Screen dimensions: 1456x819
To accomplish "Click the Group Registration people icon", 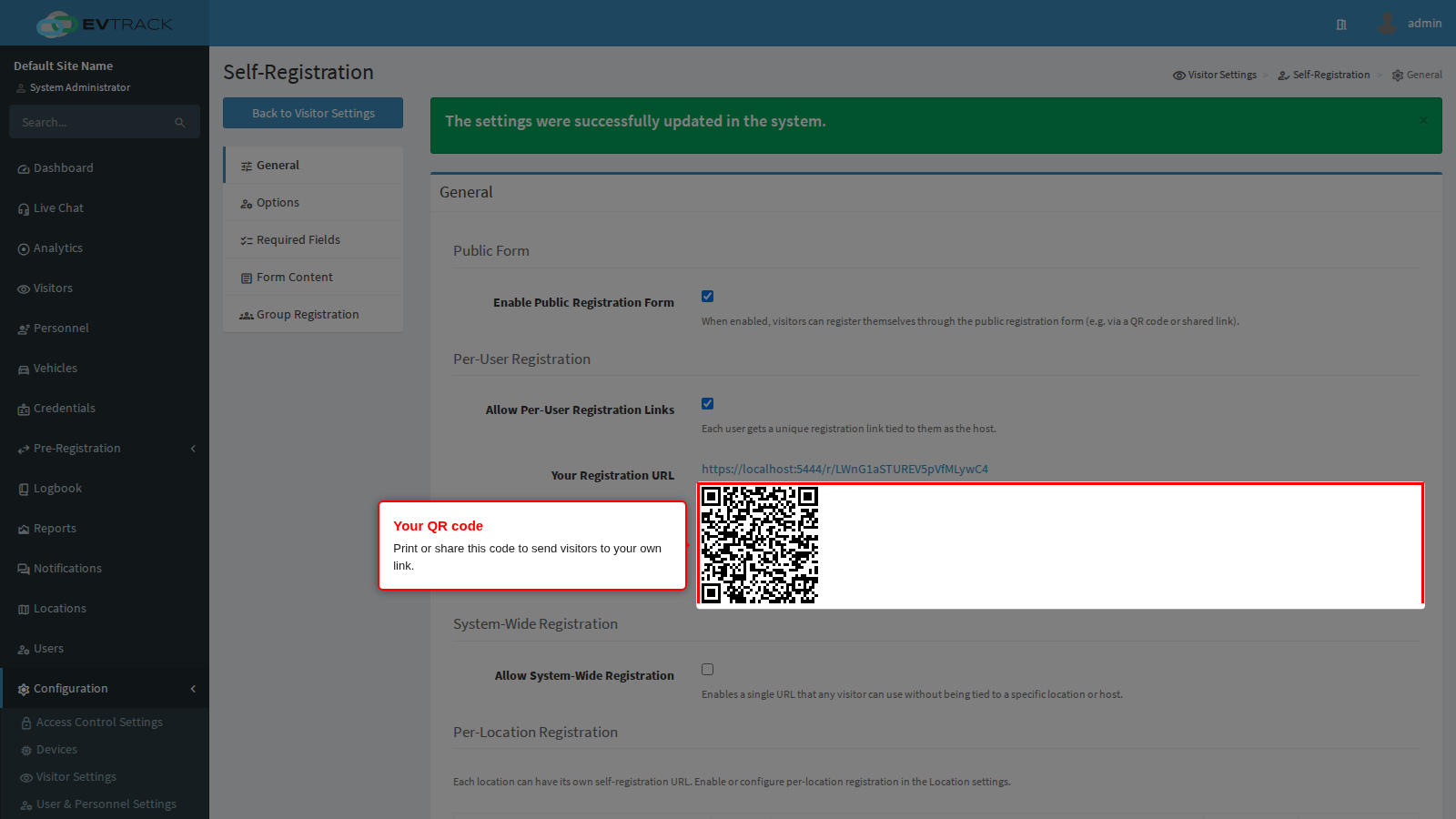I will pos(247,316).
